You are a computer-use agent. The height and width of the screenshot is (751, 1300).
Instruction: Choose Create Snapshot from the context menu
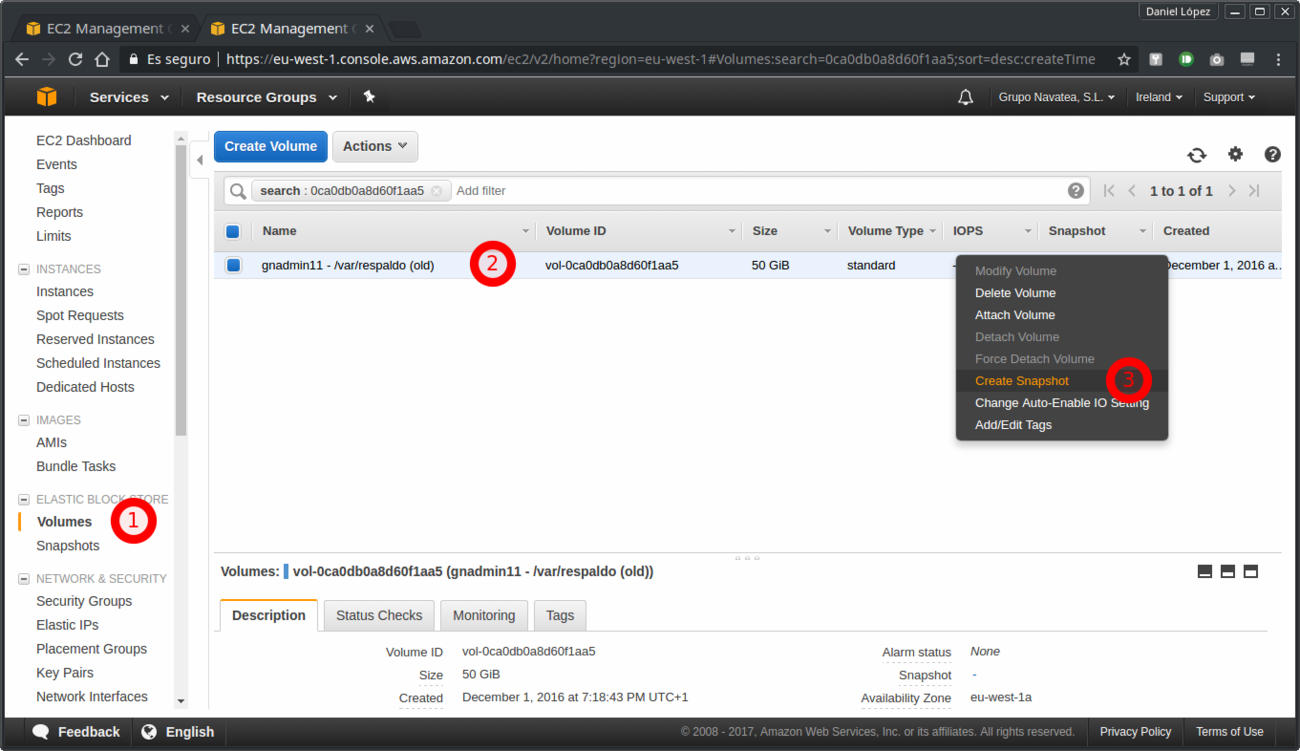[1021, 381]
